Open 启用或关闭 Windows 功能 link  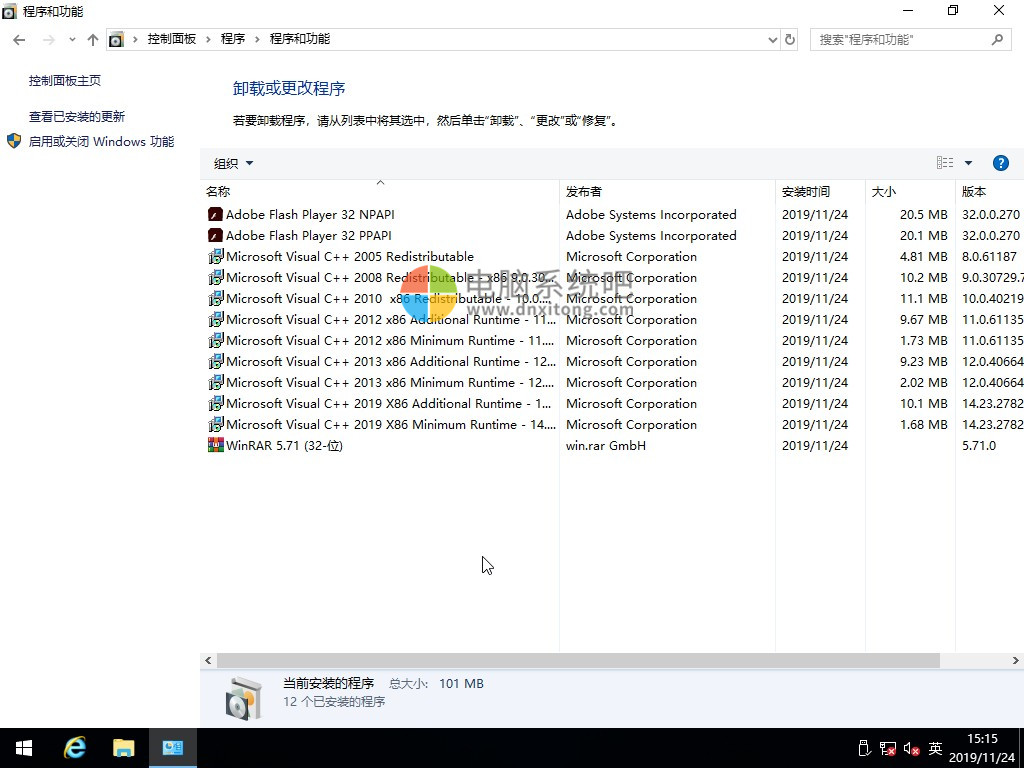[x=101, y=142]
